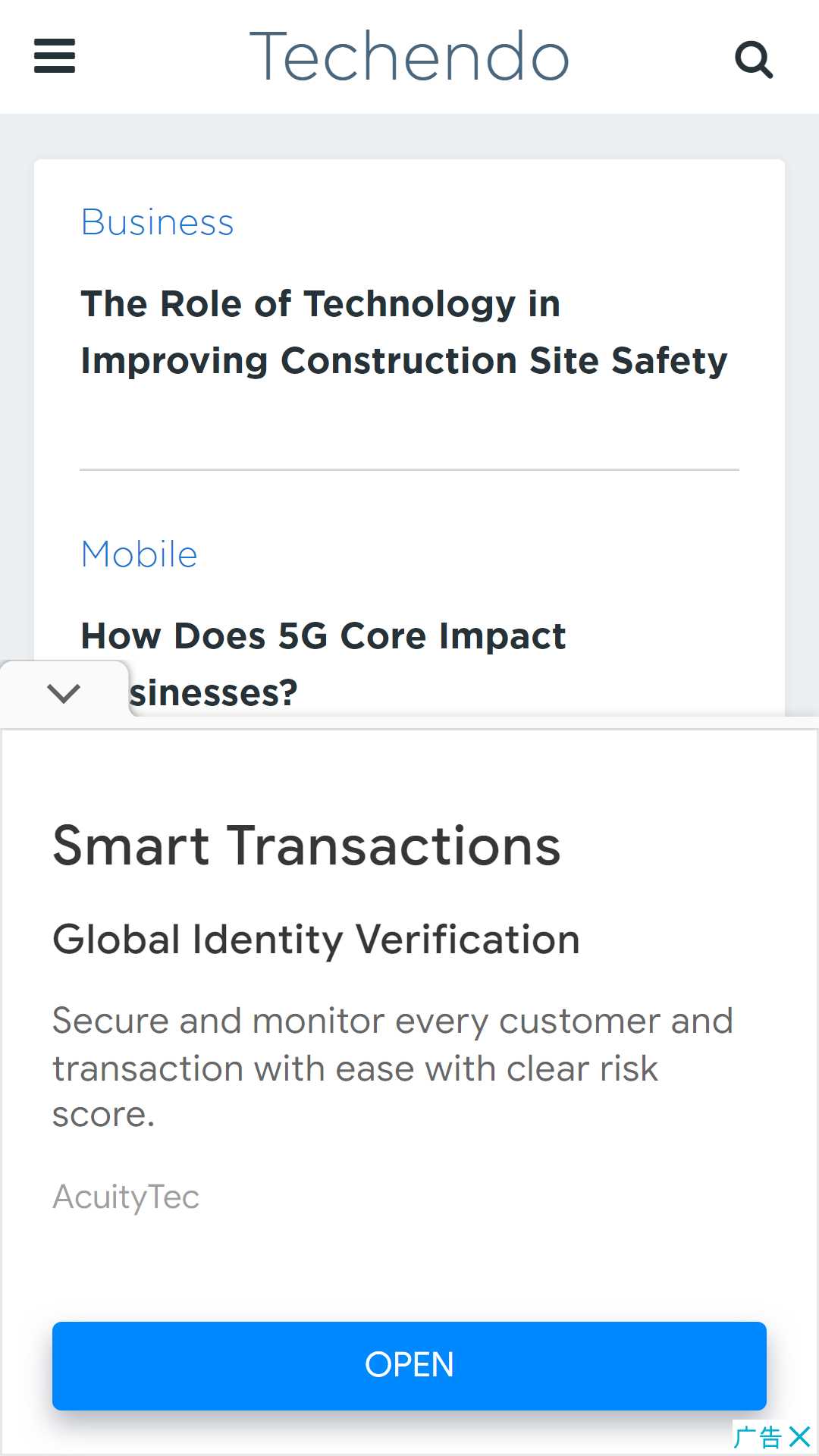This screenshot has width=819, height=1456.
Task: Click 'Improving Construction Site Safety' headline line
Action: click(x=403, y=360)
